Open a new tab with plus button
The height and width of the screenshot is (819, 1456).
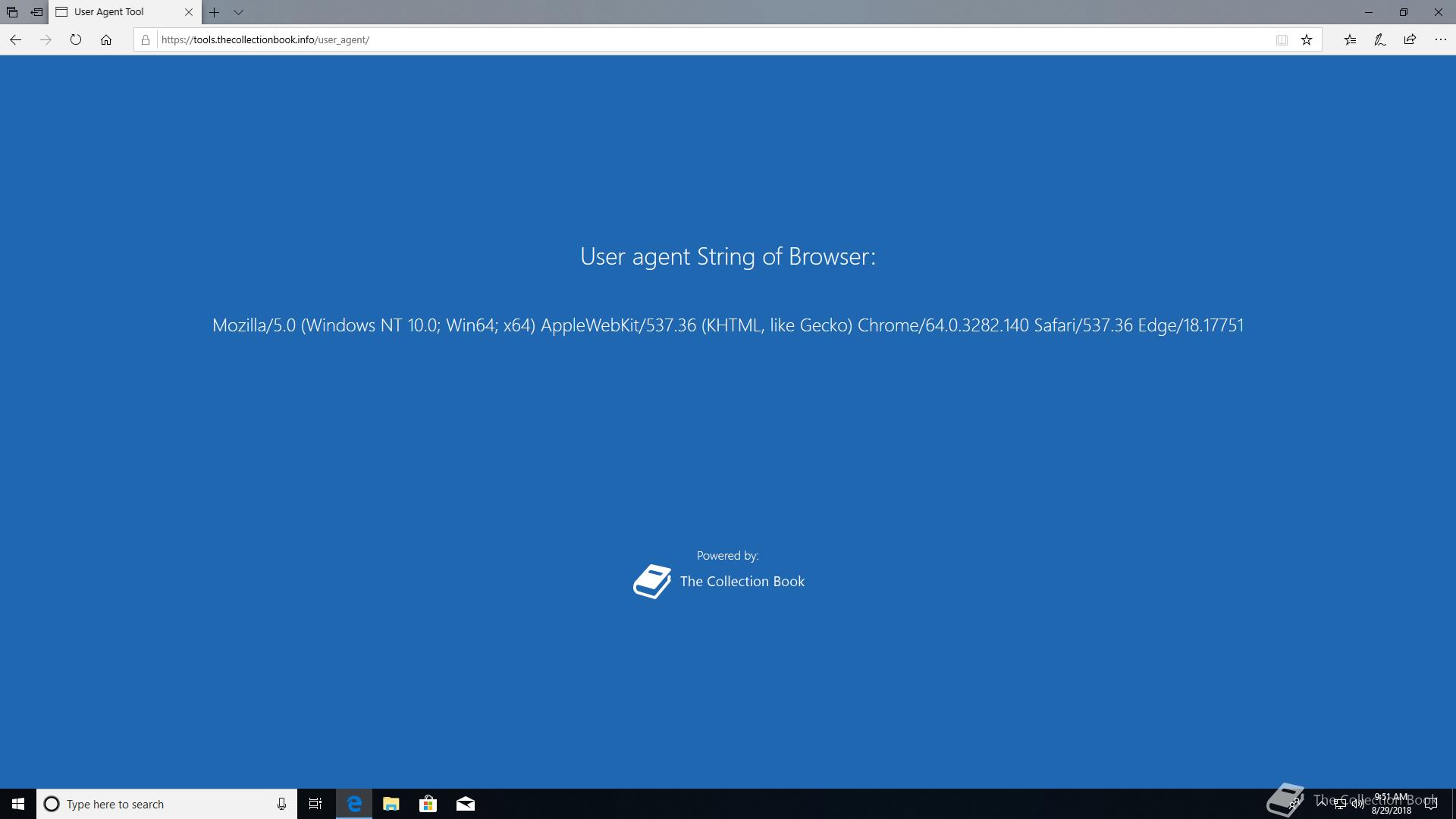[x=215, y=12]
